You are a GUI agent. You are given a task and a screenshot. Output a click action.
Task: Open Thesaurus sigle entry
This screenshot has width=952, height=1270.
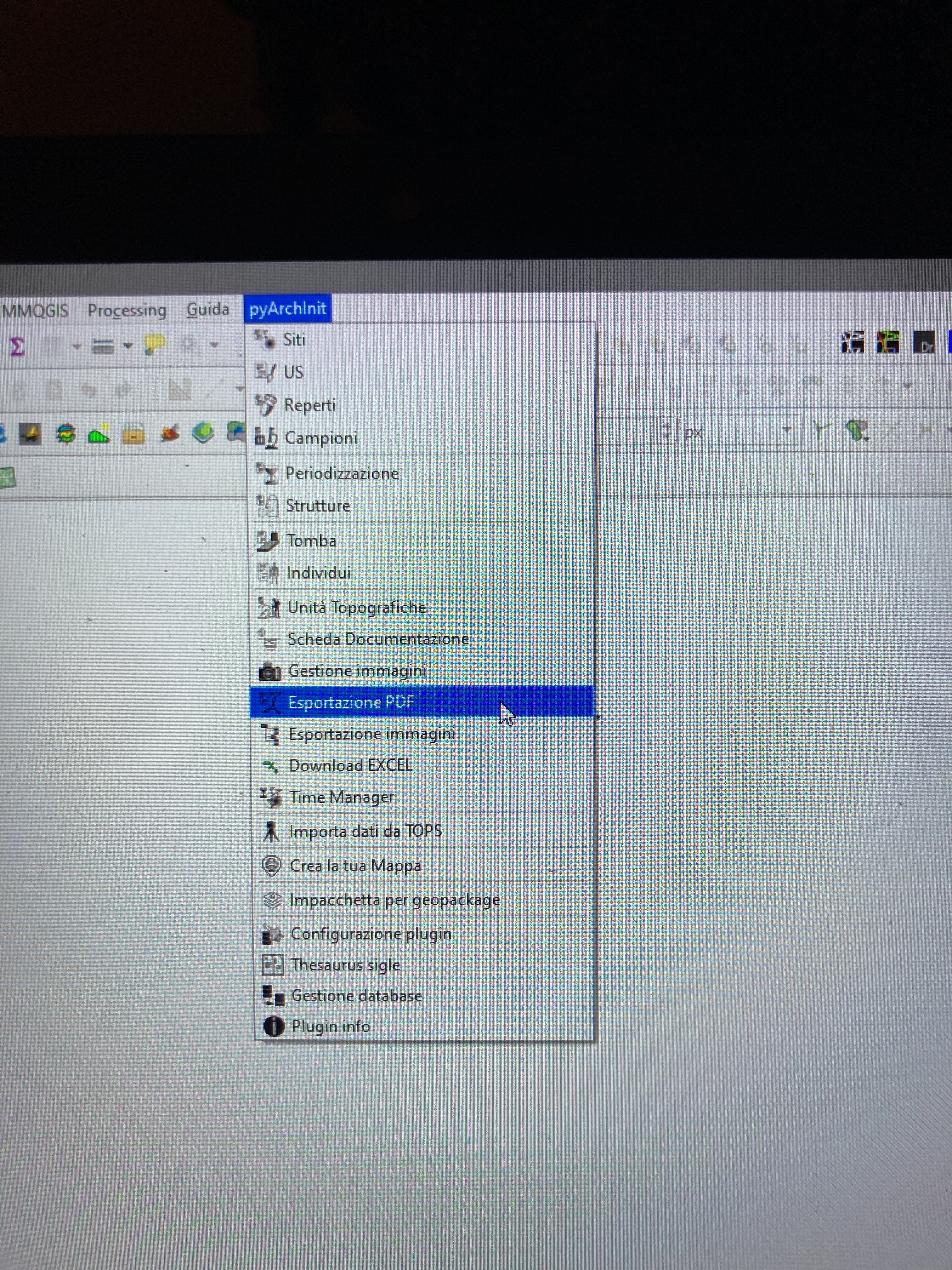423,964
